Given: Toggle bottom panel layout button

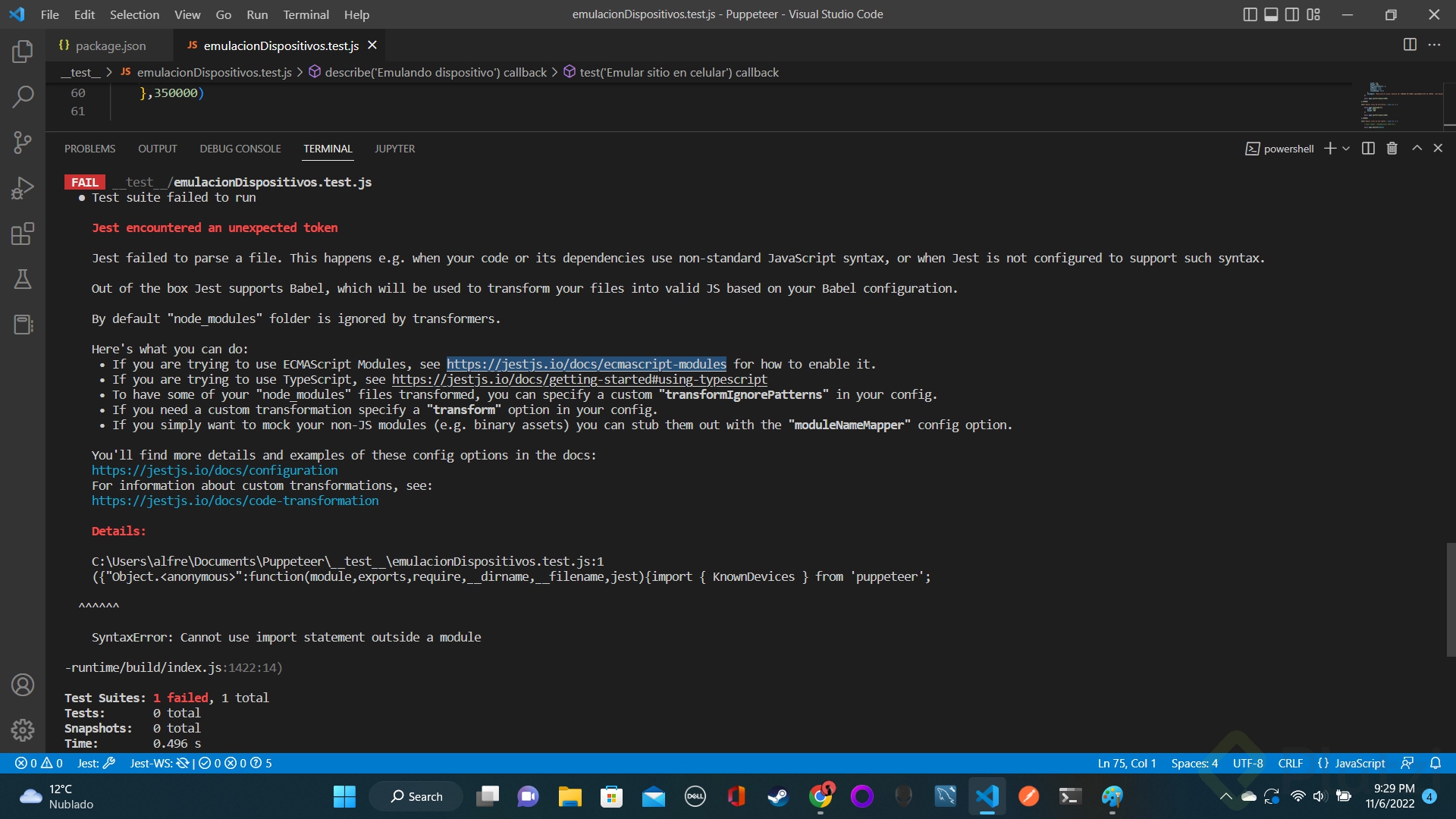Looking at the screenshot, I should (1271, 14).
